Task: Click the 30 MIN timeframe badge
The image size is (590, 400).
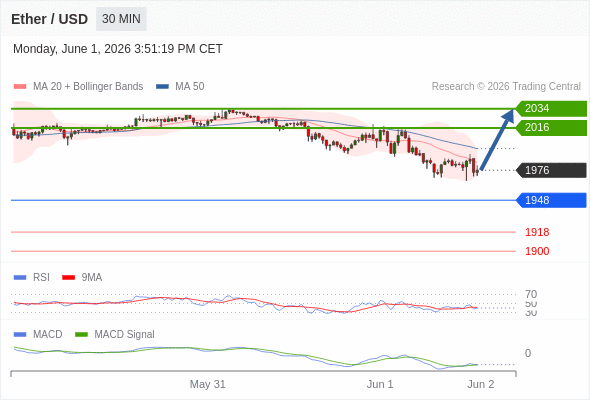Action: click(121, 19)
